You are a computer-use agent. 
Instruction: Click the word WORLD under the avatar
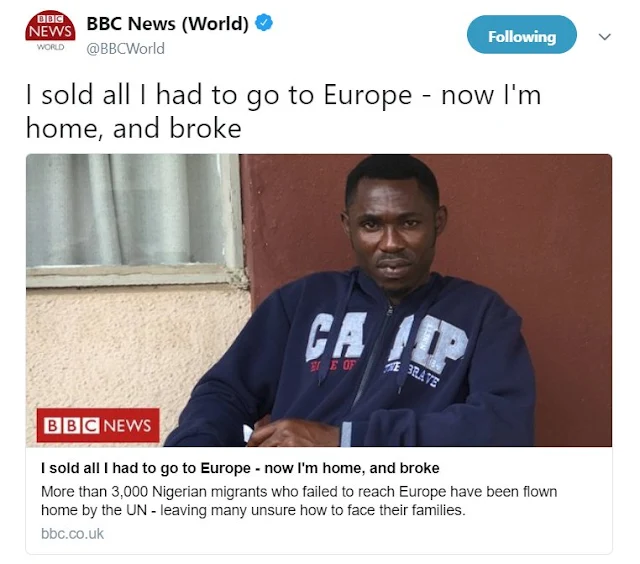click(x=50, y=47)
